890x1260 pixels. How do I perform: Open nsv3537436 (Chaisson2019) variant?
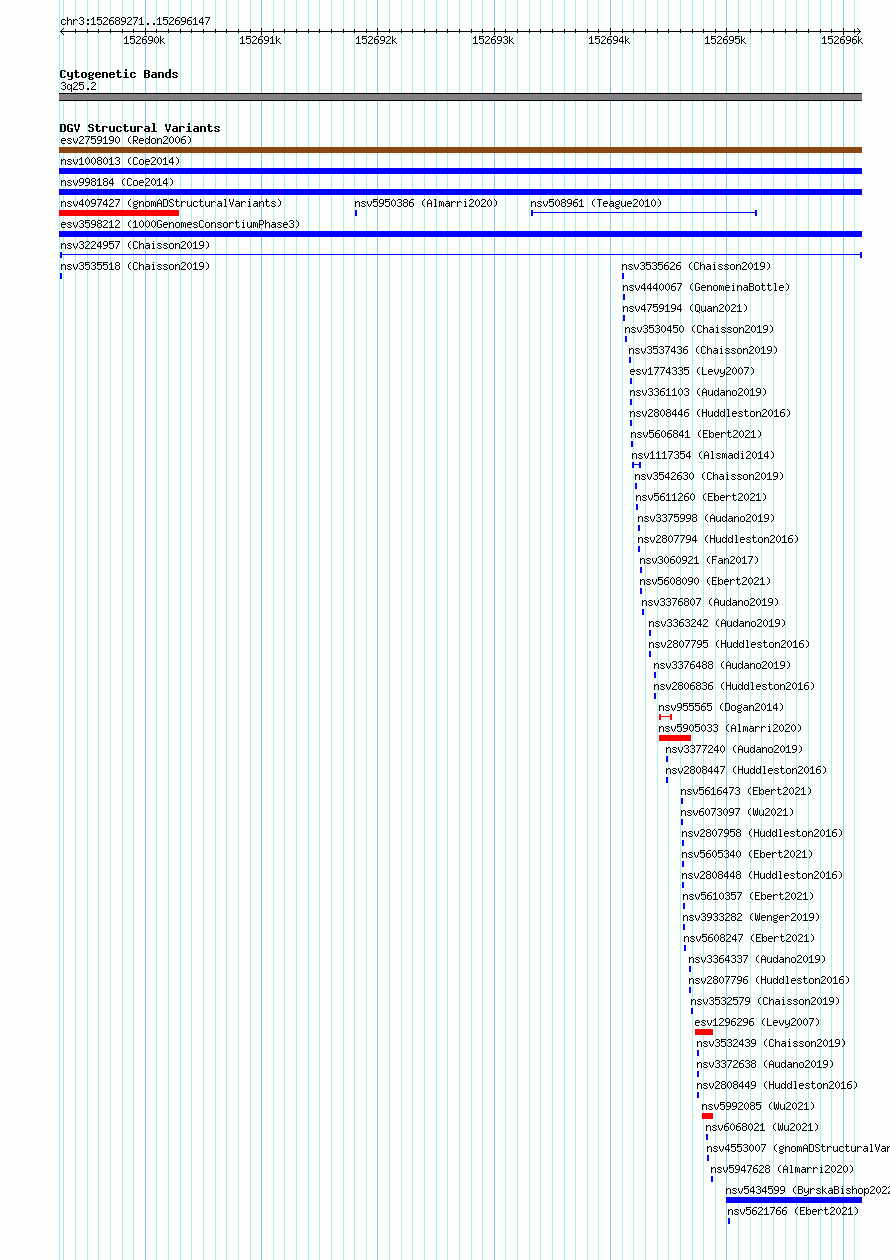703,350
